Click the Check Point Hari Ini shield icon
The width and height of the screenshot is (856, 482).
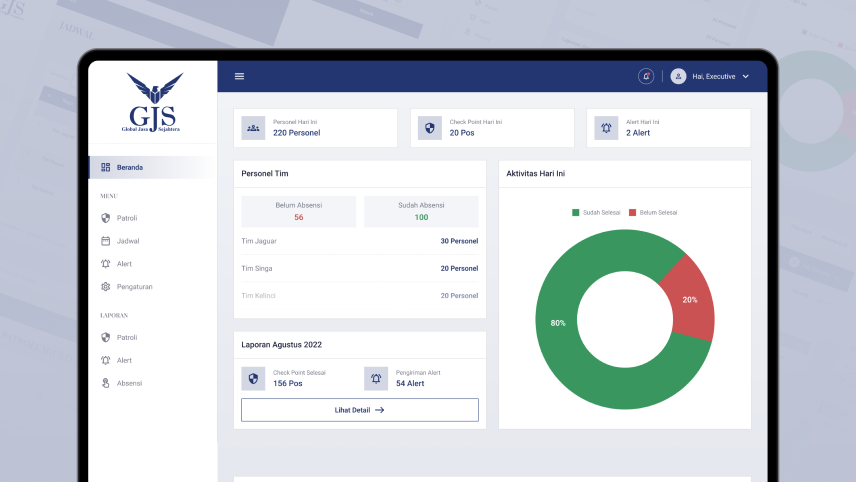tap(430, 128)
